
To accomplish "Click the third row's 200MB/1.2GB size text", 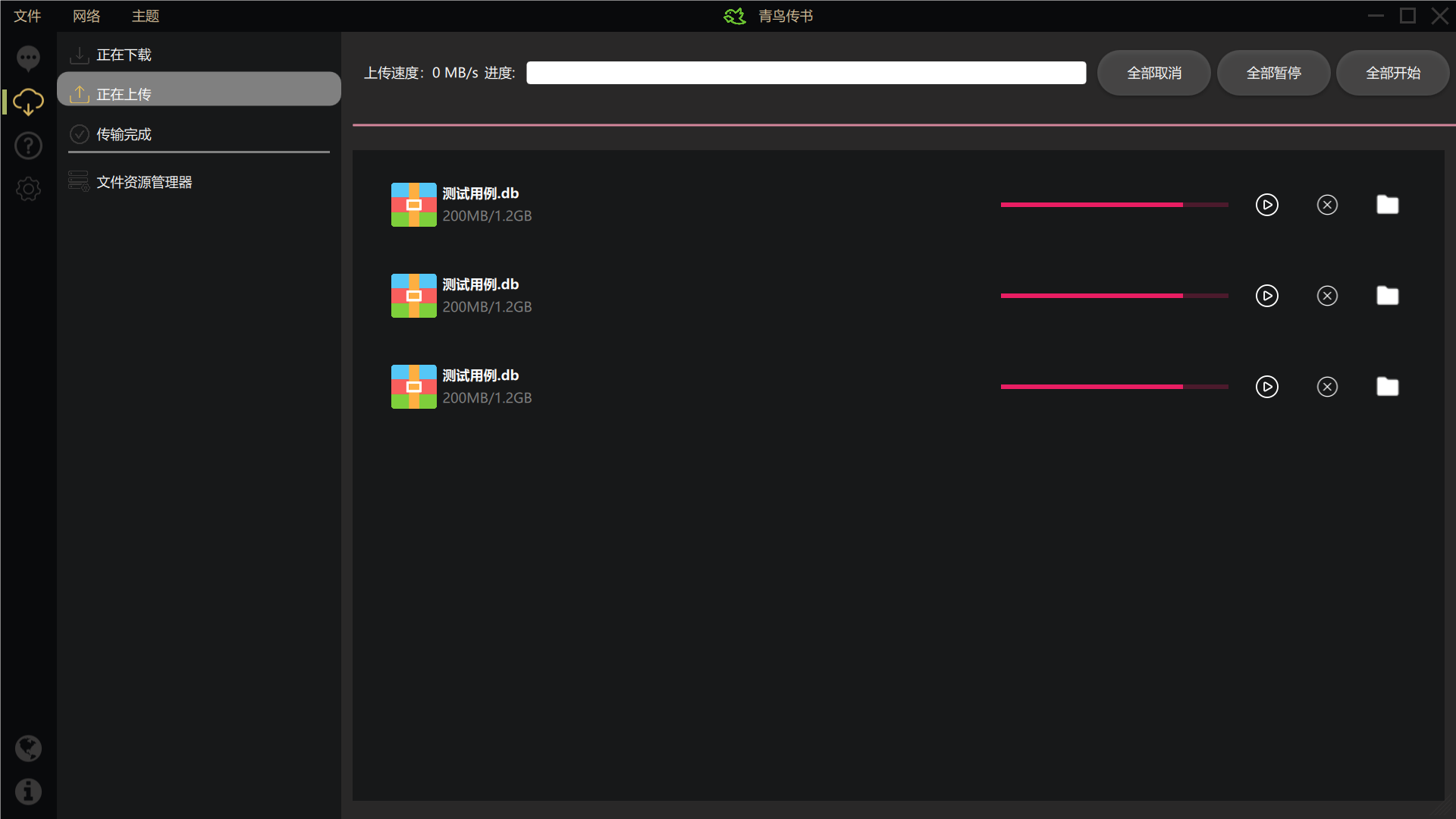I will pyautogui.click(x=487, y=398).
